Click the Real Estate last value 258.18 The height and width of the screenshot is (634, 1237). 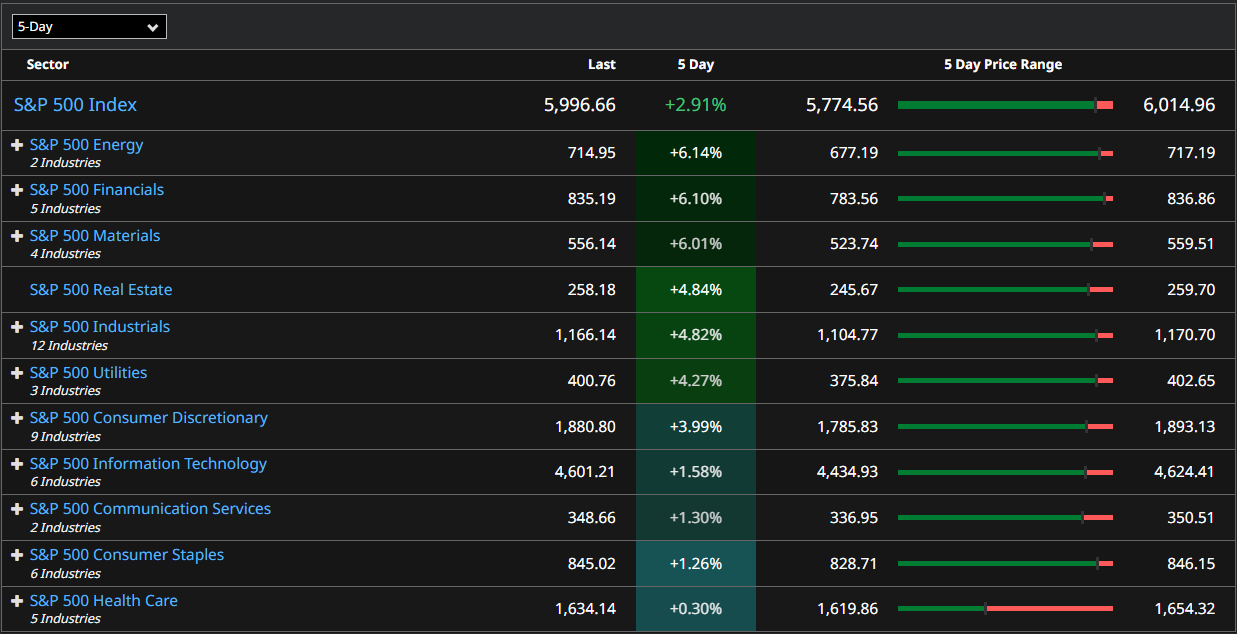[x=592, y=290]
